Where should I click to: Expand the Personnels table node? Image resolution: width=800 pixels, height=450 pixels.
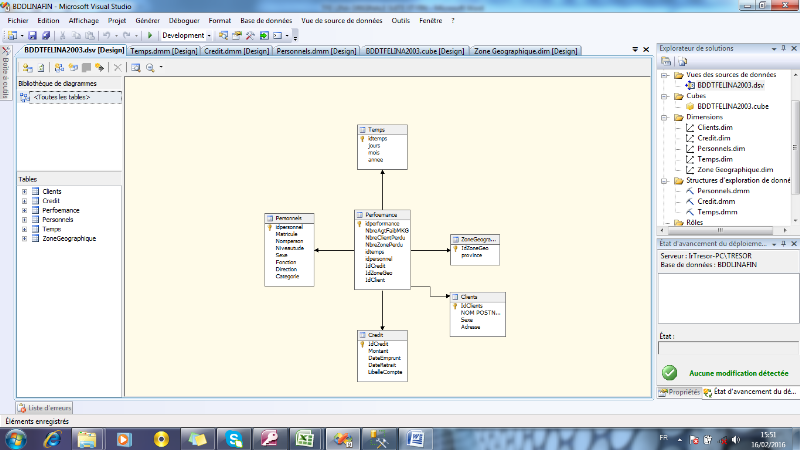coord(24,220)
